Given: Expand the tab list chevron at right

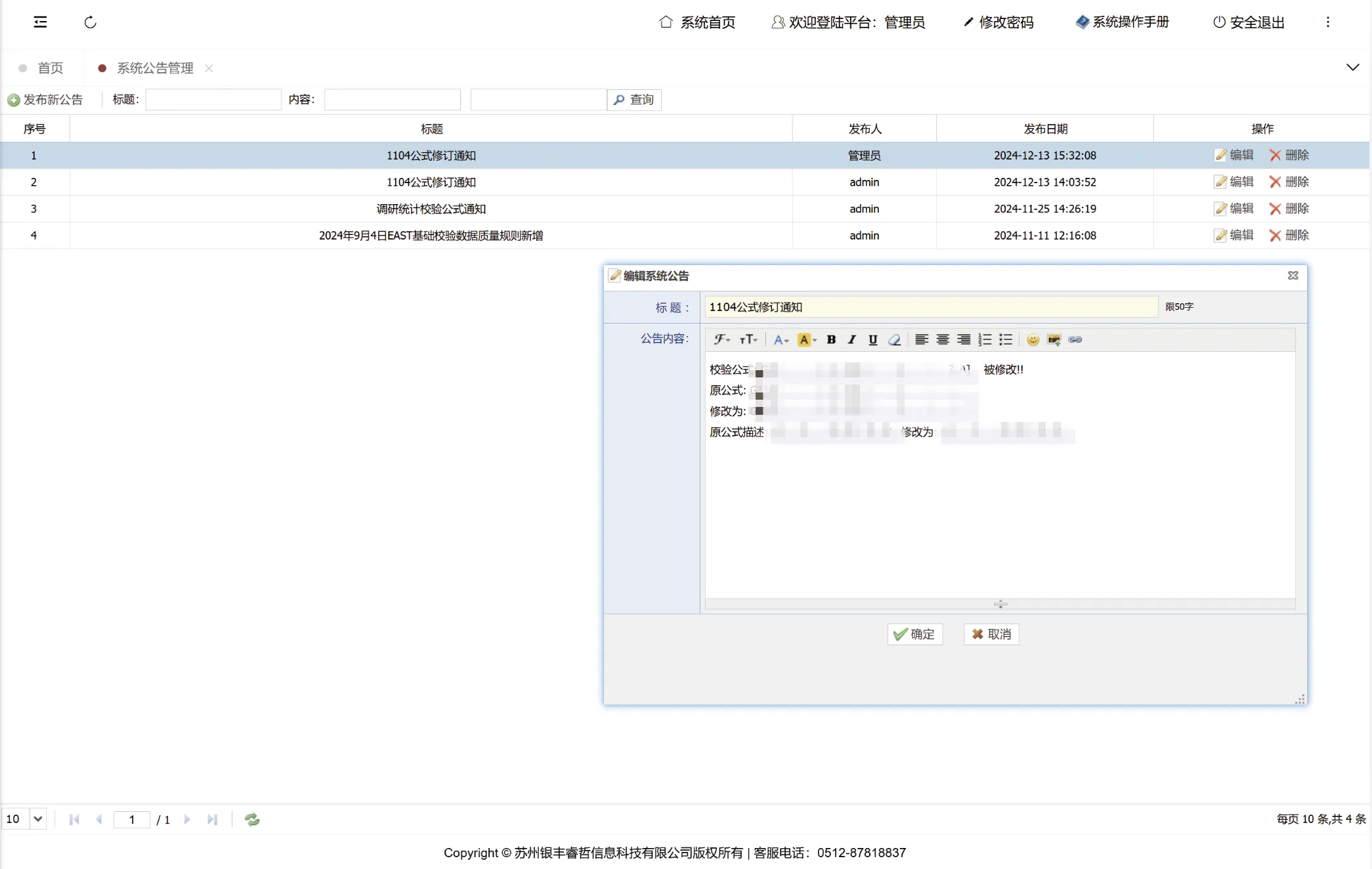Looking at the screenshot, I should pos(1352,67).
